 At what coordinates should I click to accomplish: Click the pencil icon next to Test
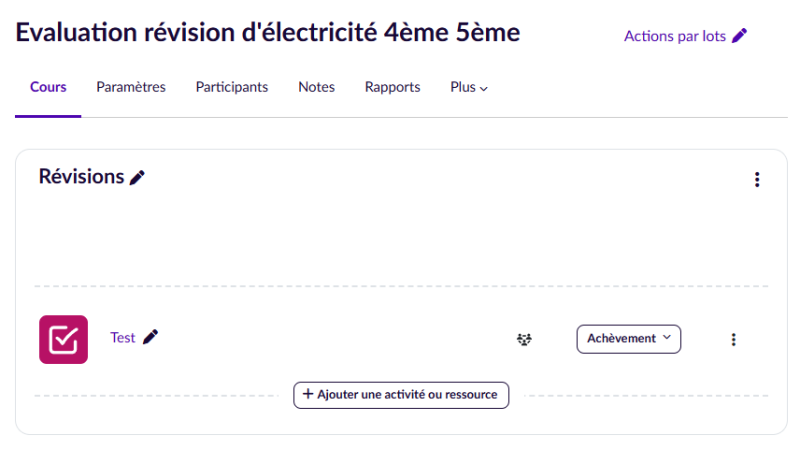coord(150,337)
